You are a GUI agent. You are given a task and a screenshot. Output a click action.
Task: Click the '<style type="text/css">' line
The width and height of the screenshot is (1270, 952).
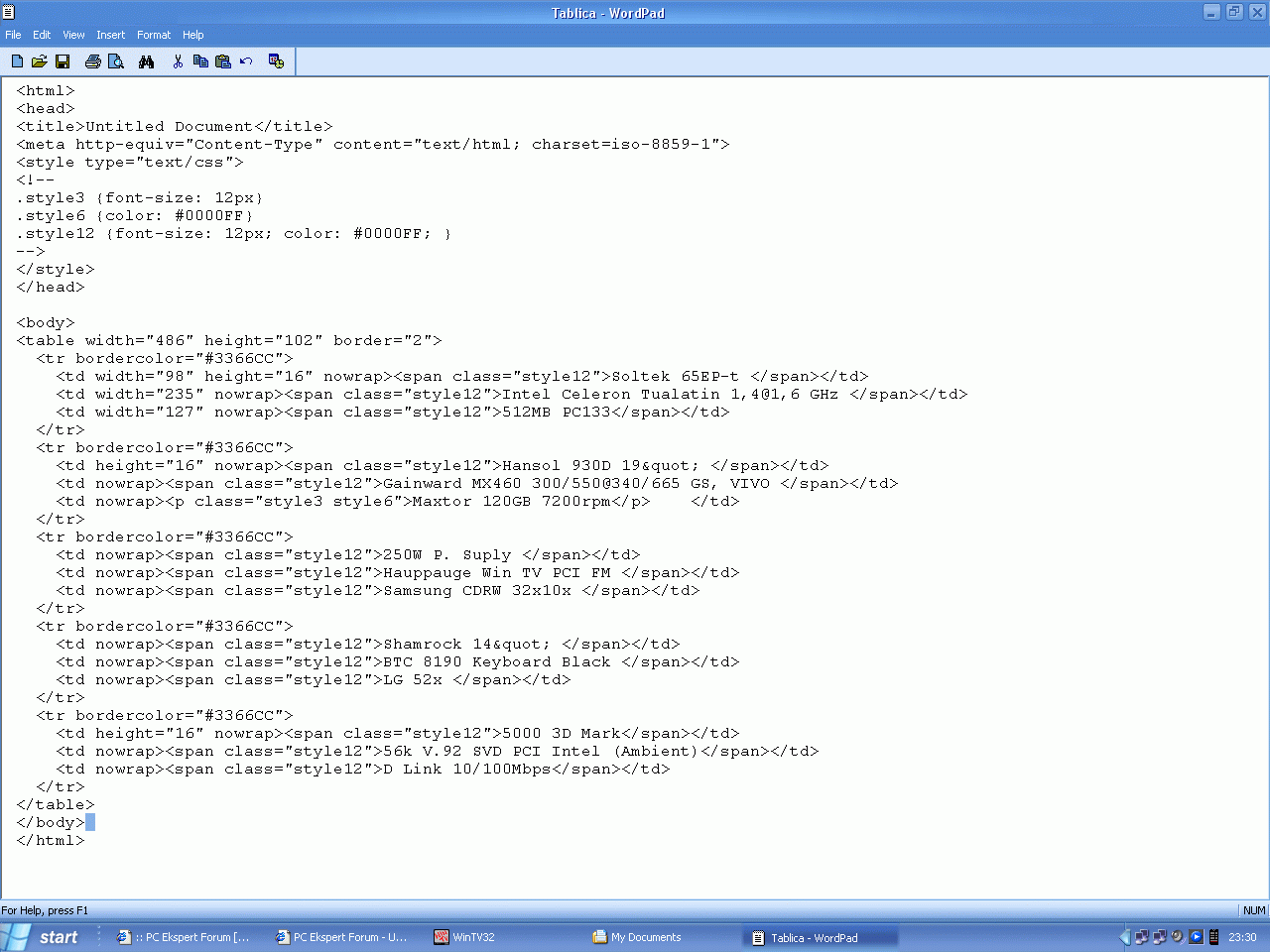coord(130,163)
